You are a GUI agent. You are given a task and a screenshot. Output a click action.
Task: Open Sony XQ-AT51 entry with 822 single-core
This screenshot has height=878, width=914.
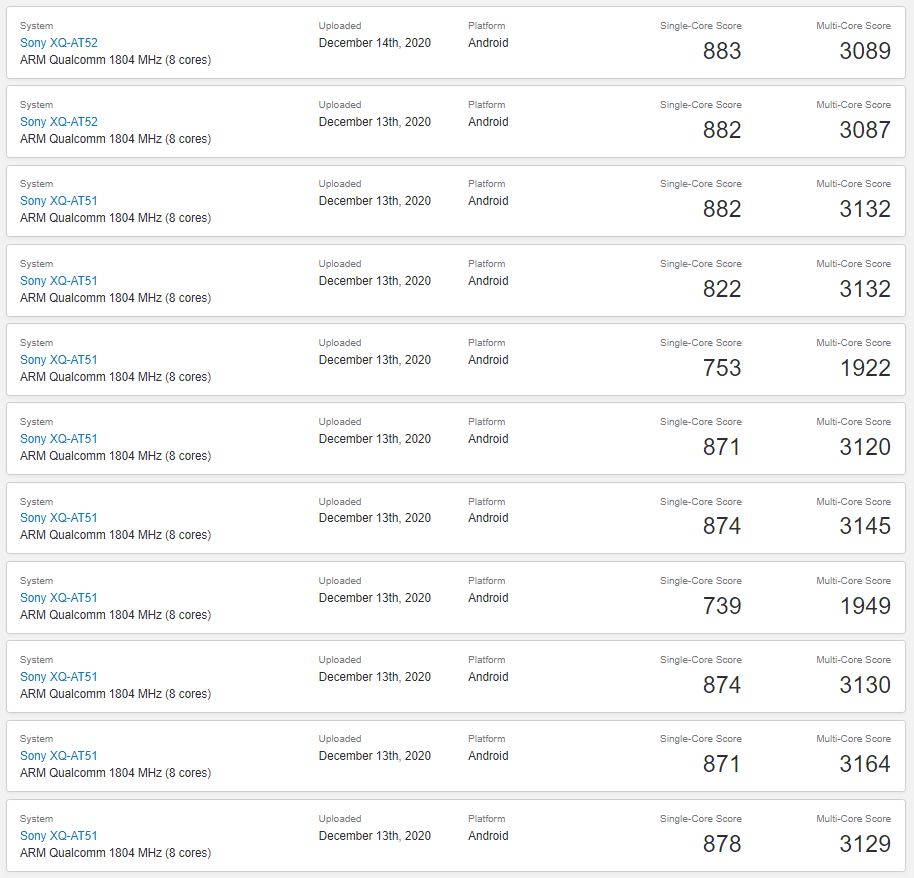pyautogui.click(x=58, y=280)
